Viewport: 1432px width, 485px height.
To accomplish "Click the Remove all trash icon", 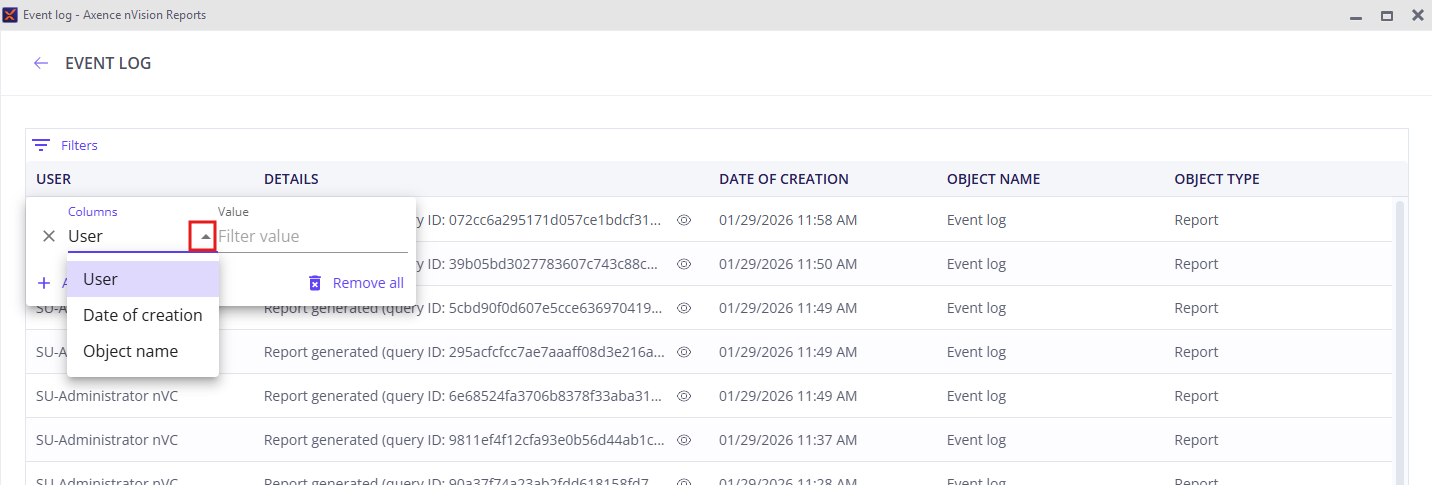I will (x=315, y=283).
